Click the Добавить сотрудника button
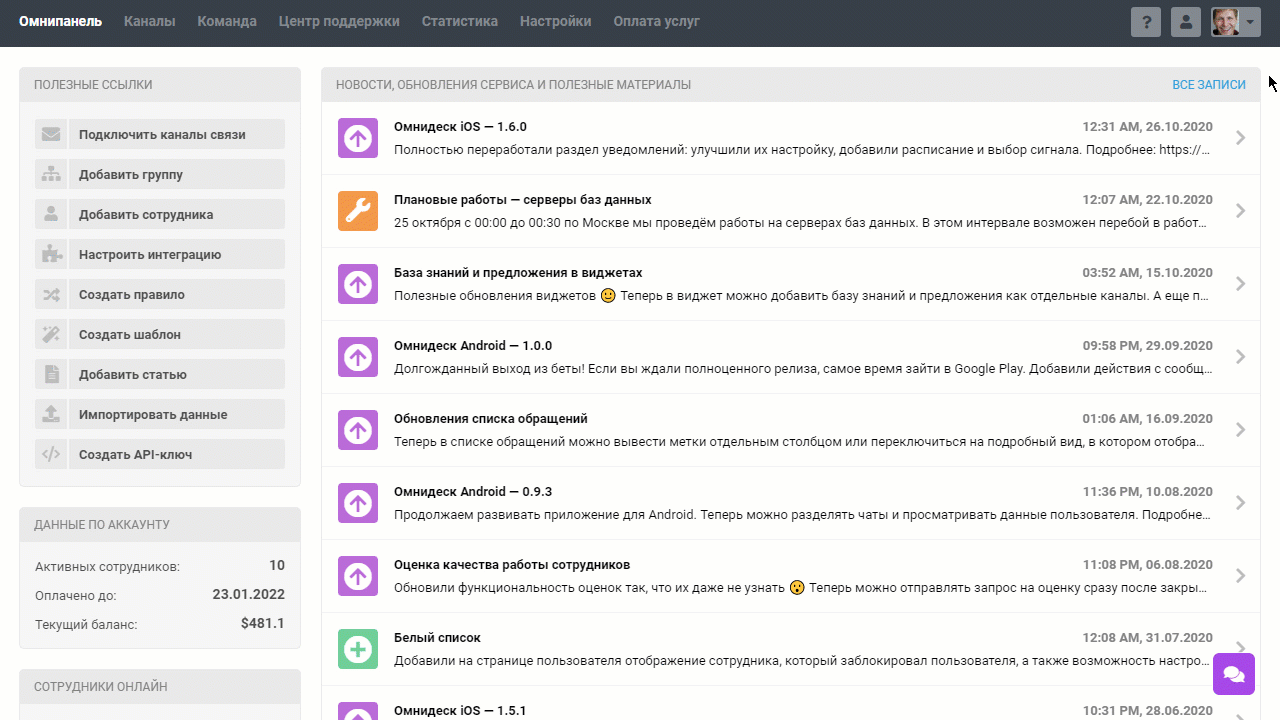 (x=177, y=214)
